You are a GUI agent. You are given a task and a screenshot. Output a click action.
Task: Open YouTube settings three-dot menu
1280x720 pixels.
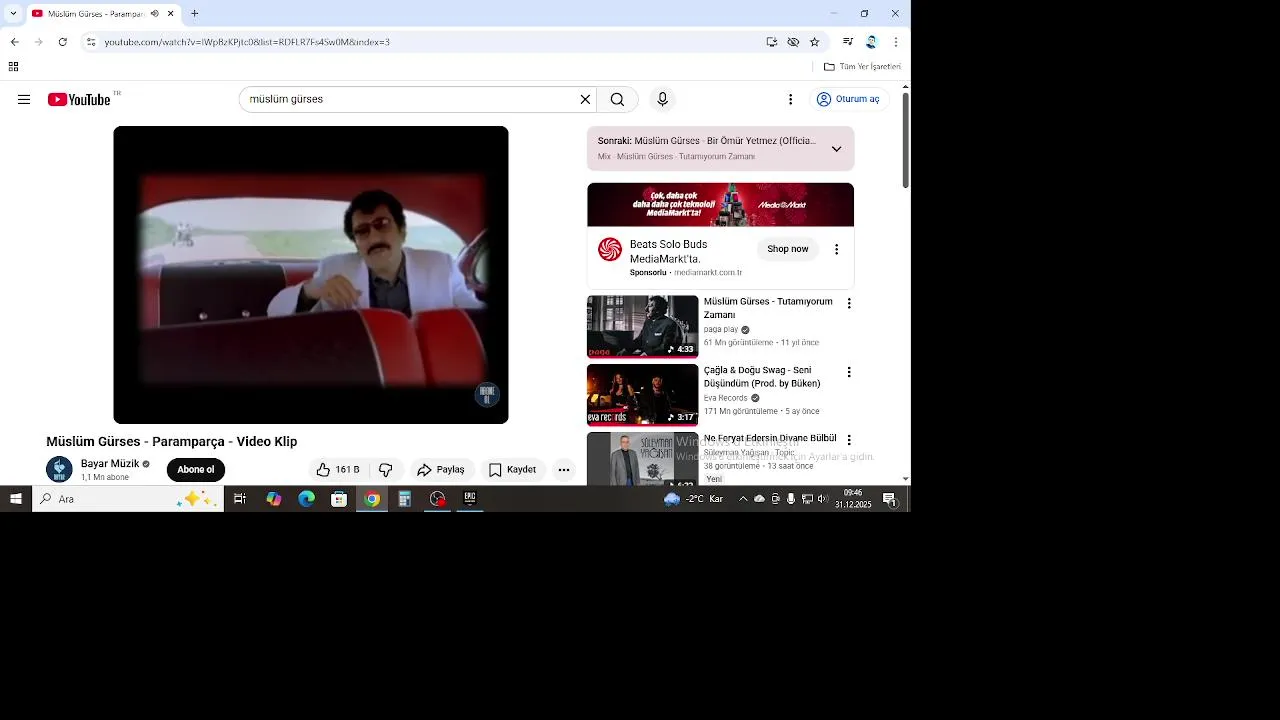(790, 99)
